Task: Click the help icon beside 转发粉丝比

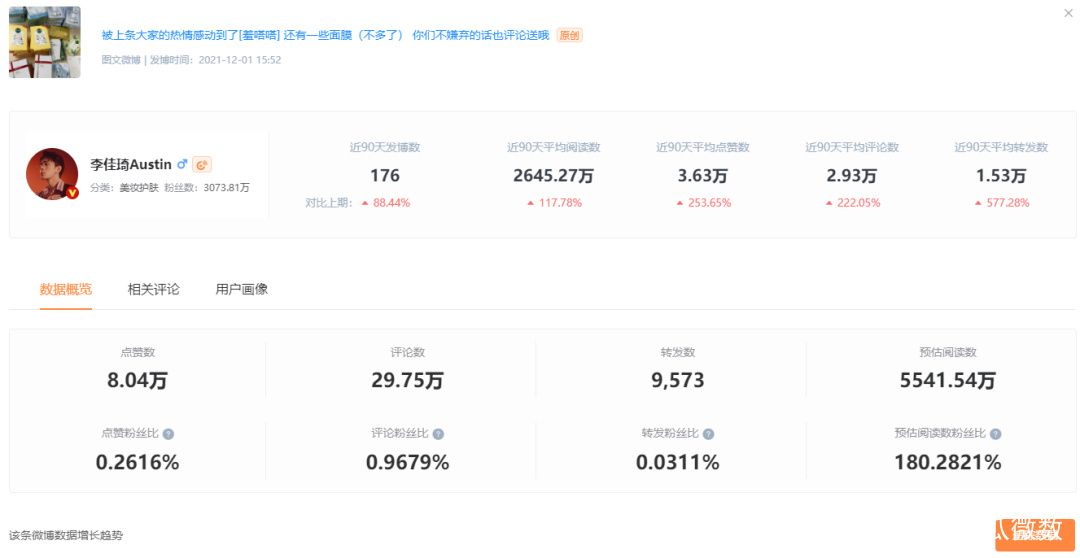Action: 708,434
